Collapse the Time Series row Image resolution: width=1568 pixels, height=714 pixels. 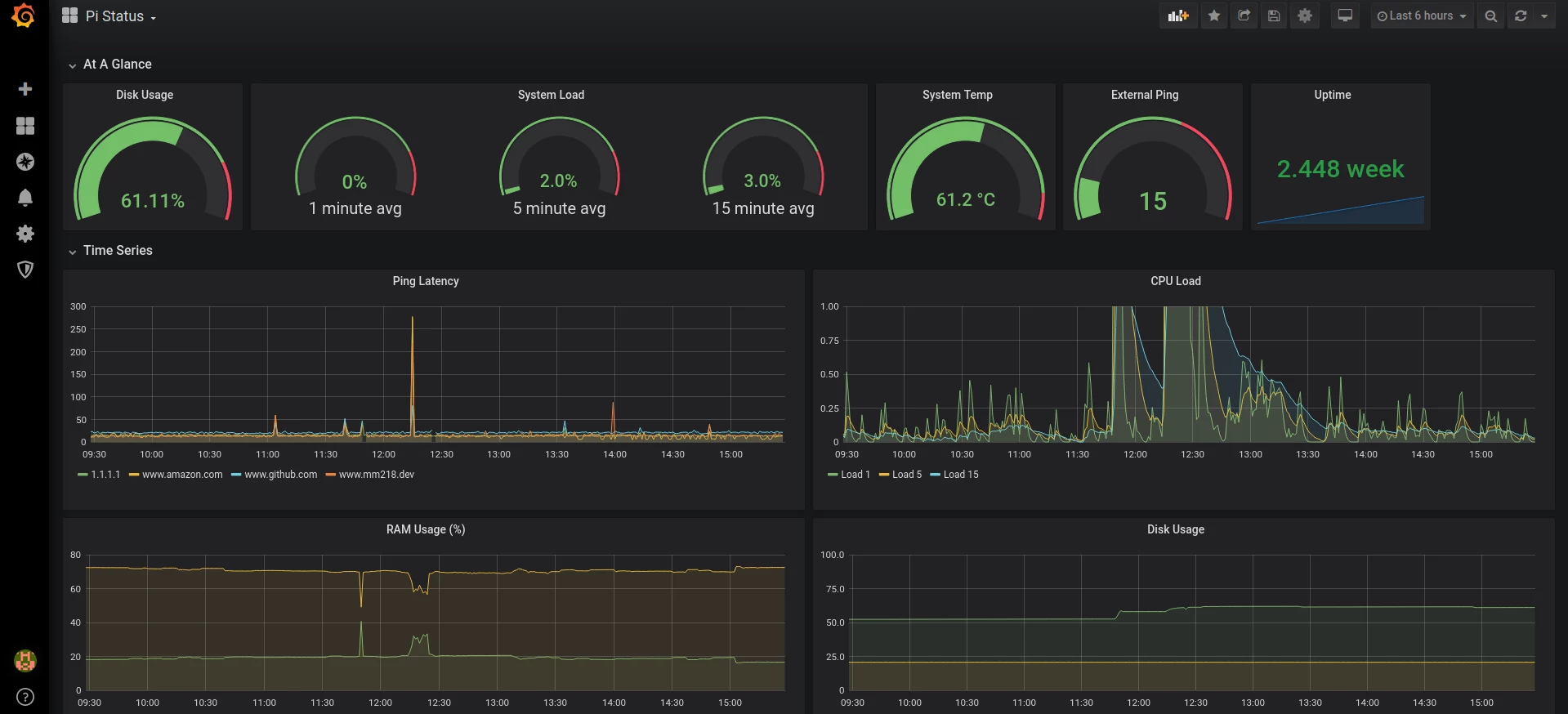point(110,250)
